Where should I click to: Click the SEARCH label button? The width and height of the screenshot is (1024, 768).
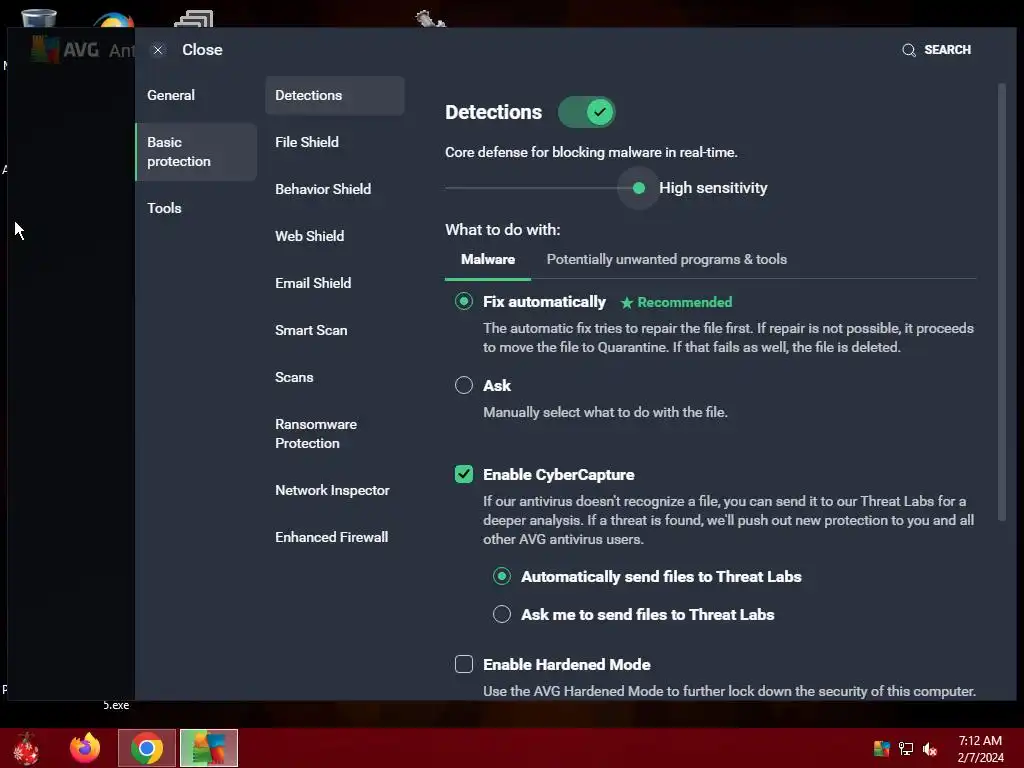pos(948,50)
